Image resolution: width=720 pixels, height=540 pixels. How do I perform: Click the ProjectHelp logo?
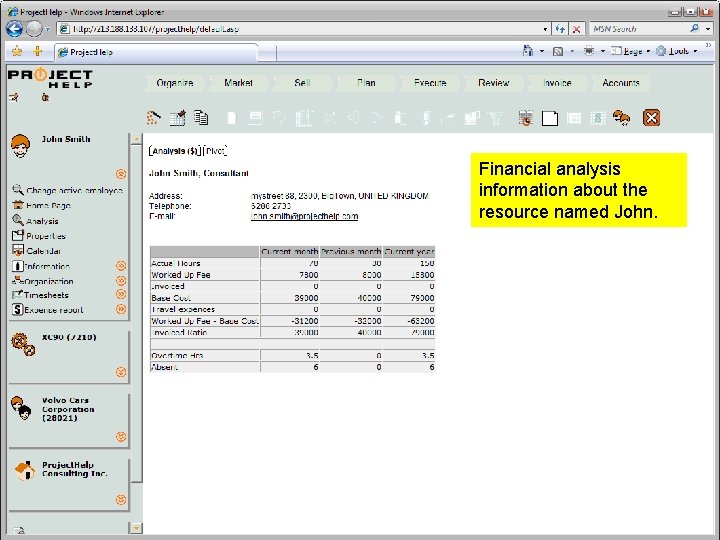(x=50, y=79)
